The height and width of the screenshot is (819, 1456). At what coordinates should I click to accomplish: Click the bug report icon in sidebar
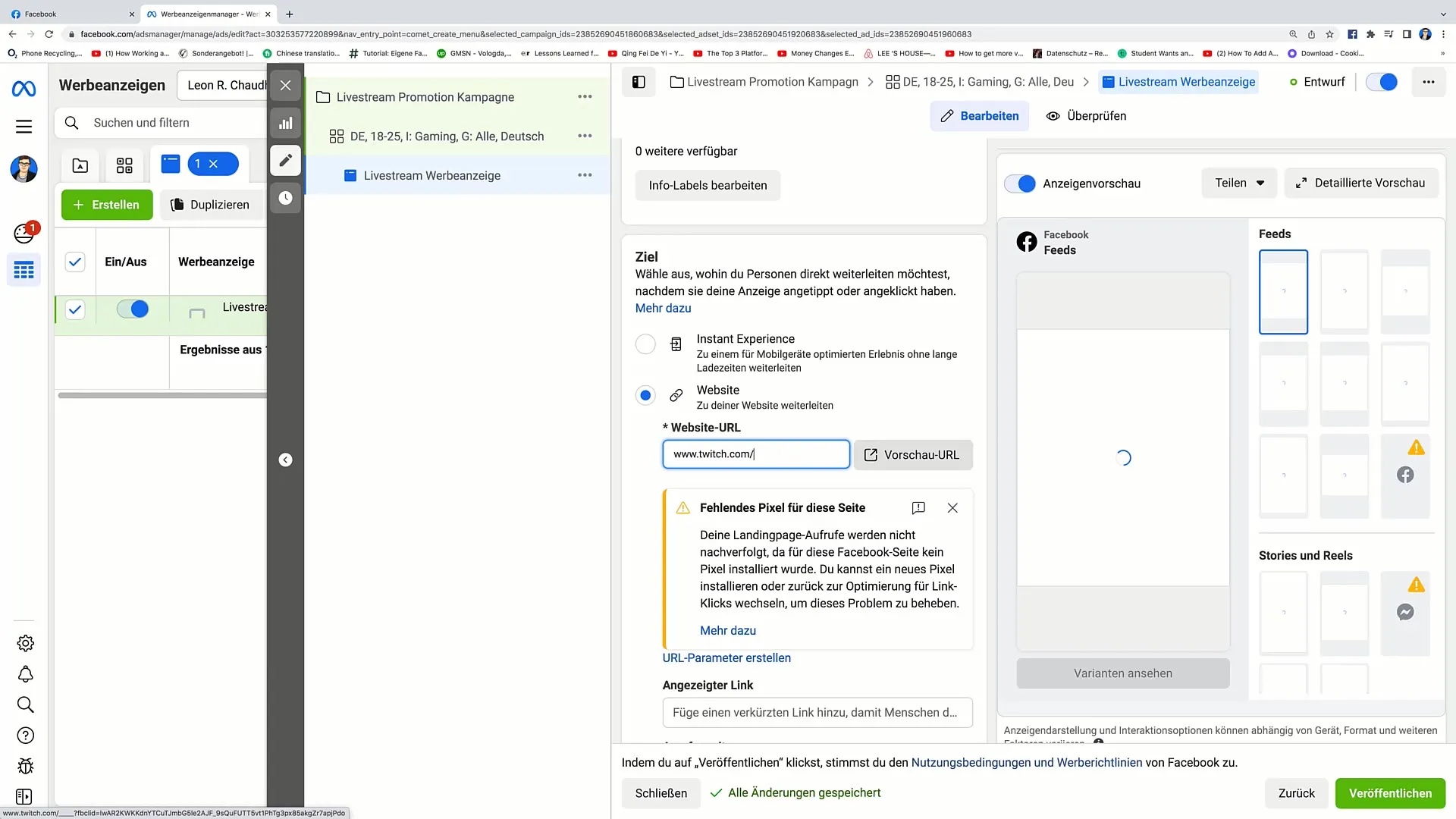coord(25,766)
